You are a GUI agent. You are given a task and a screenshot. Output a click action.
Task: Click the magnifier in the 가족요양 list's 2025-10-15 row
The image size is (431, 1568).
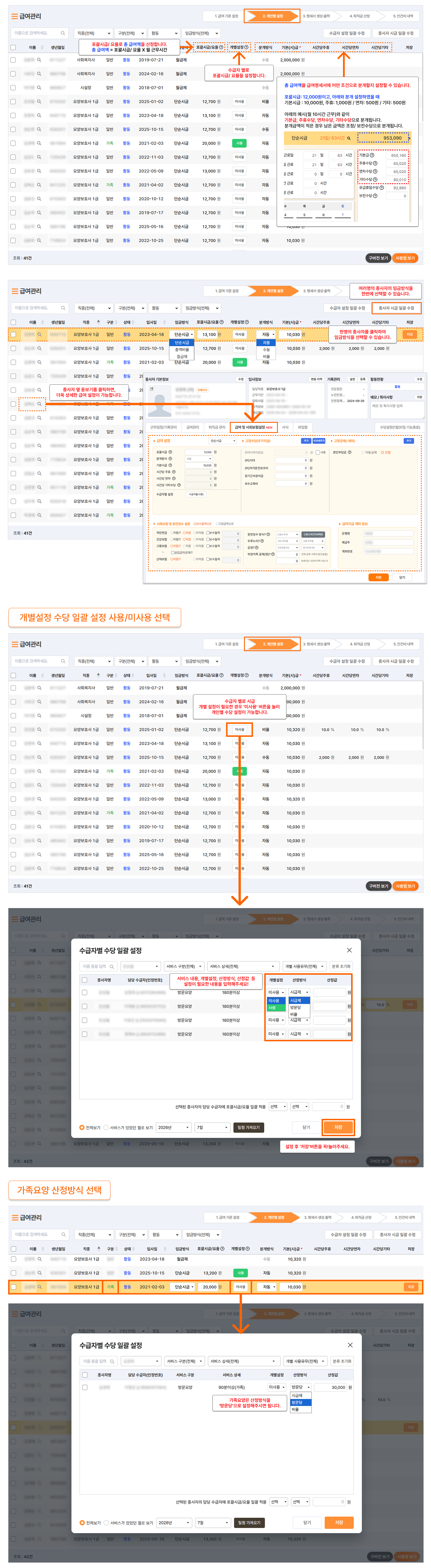tap(40, 1273)
